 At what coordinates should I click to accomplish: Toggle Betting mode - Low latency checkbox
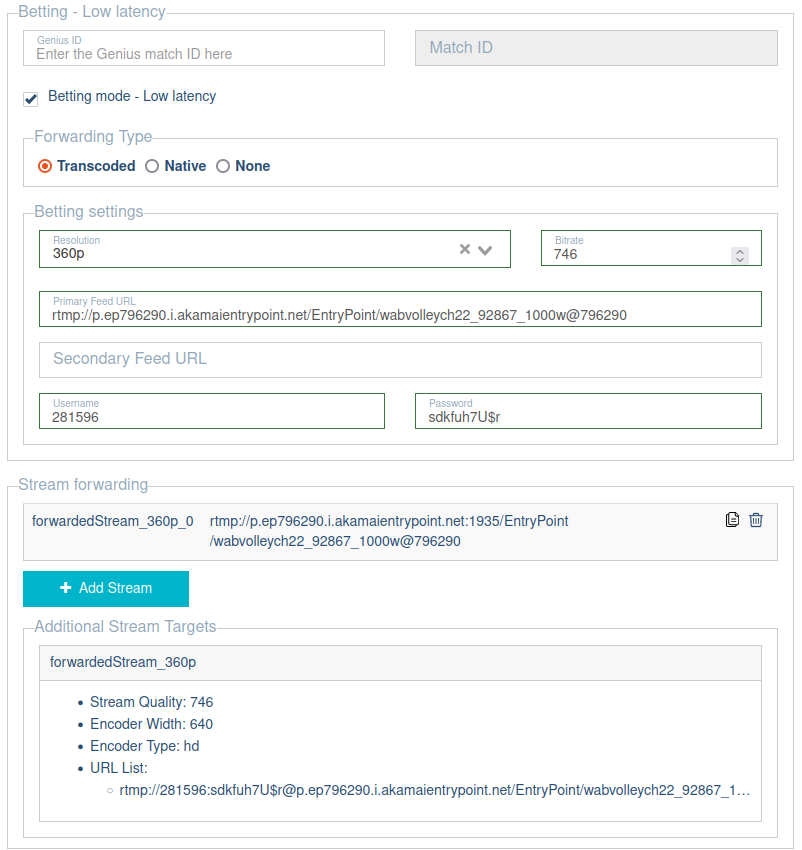pos(31,98)
